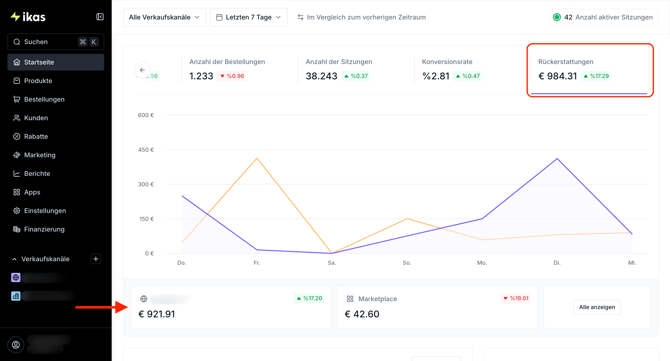Click the Alle anzeigen button
670x361 pixels.
[597, 307]
